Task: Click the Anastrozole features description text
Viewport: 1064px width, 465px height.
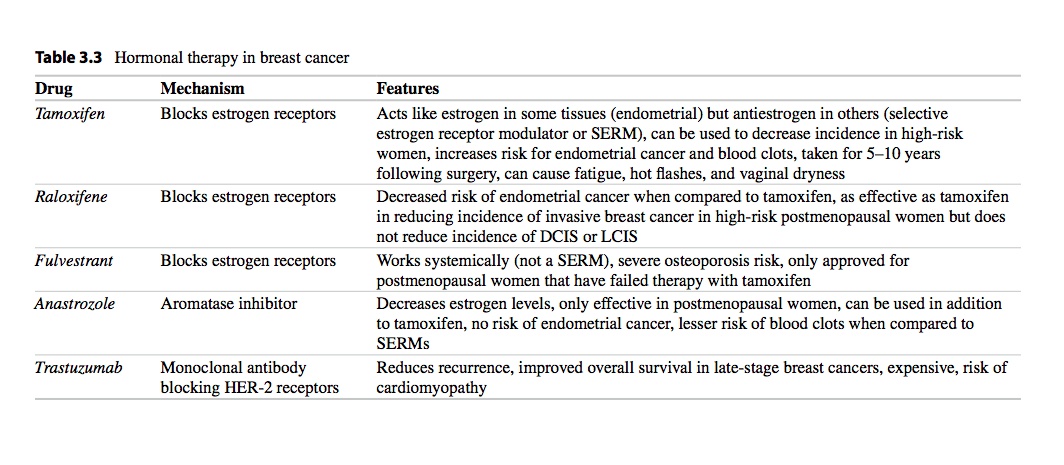Action: click(689, 322)
